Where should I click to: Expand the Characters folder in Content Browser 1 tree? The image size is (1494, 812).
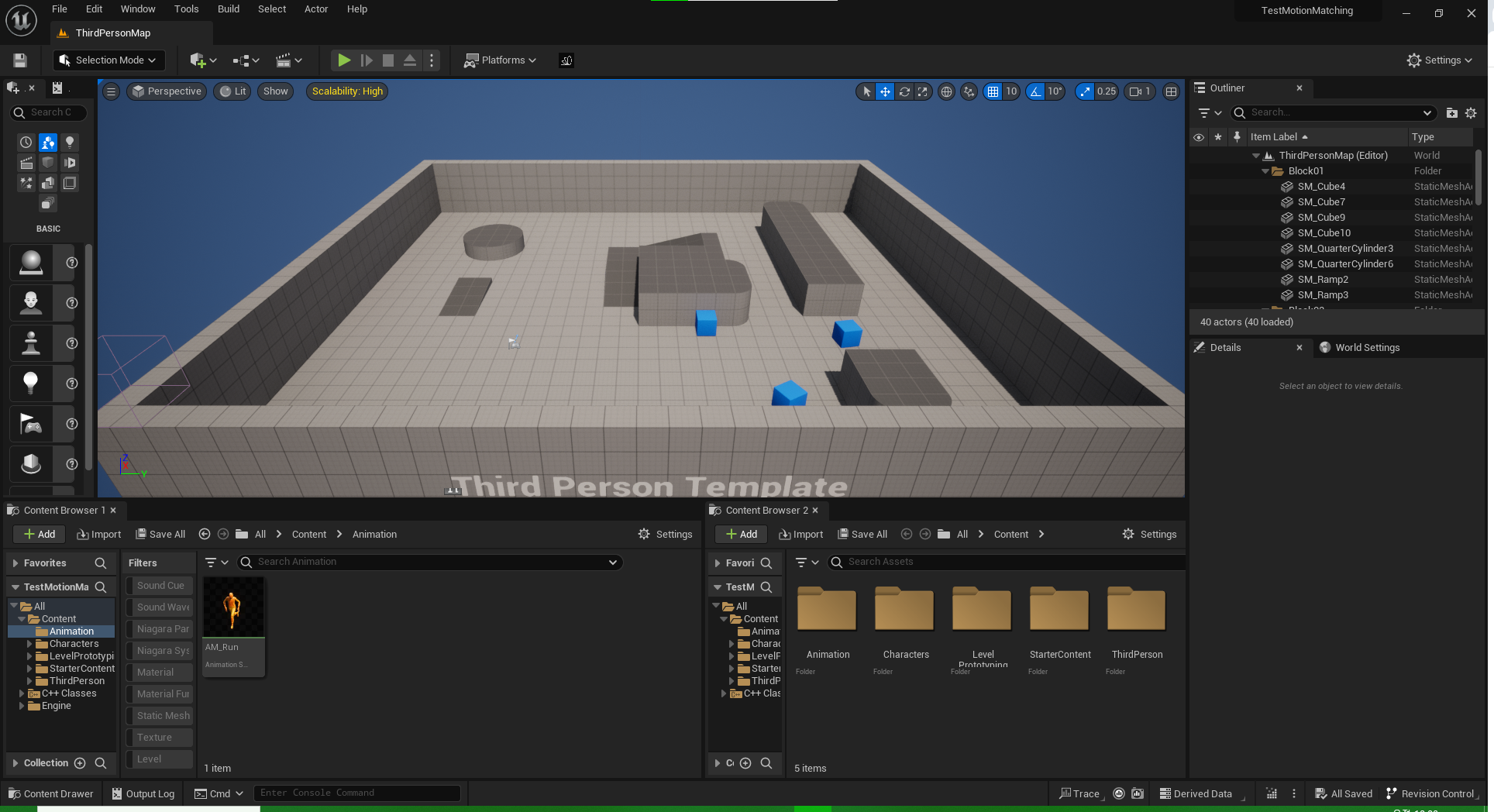[29, 644]
